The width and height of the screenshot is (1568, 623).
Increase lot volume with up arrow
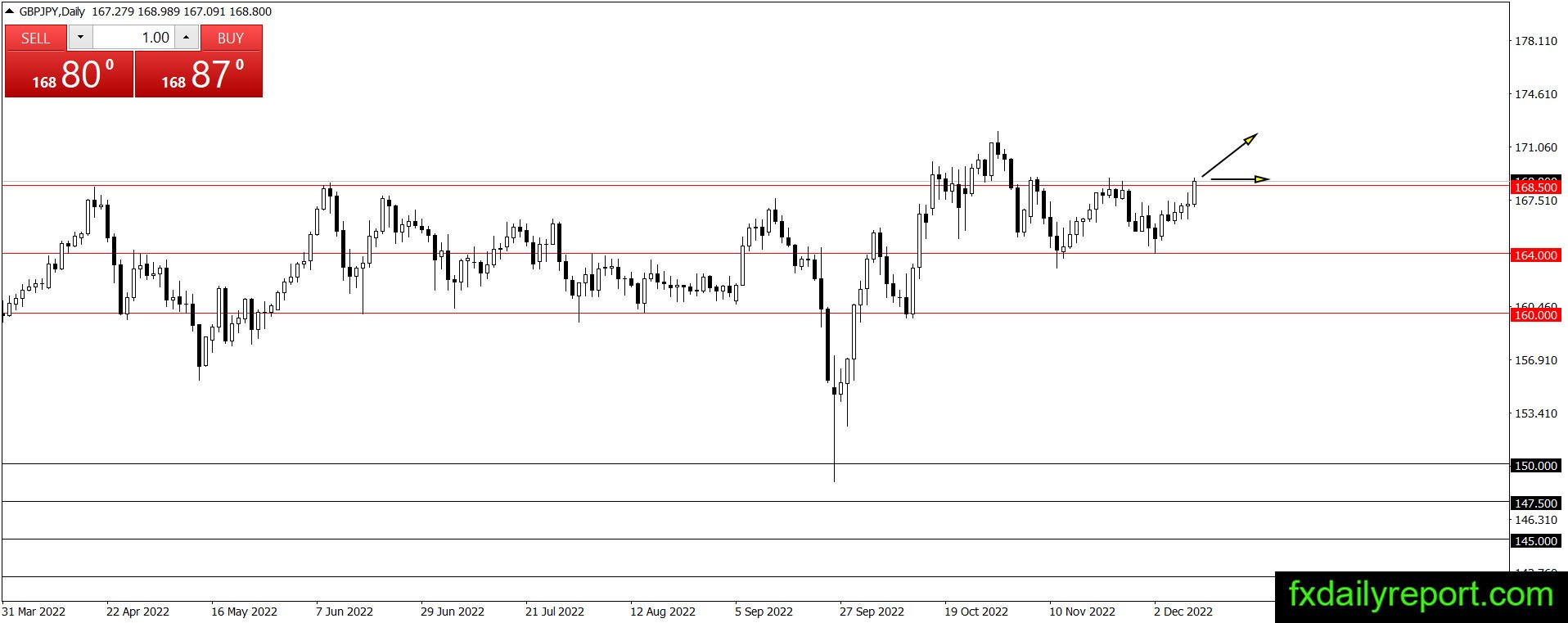click(187, 38)
